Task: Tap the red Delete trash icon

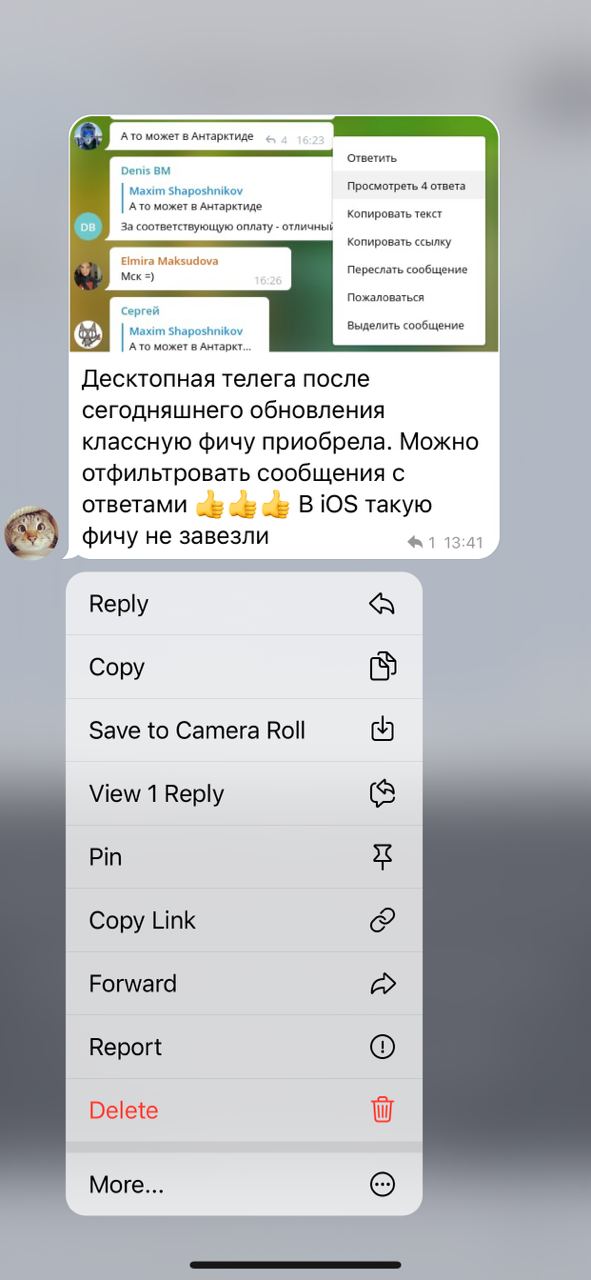Action: tap(382, 1110)
